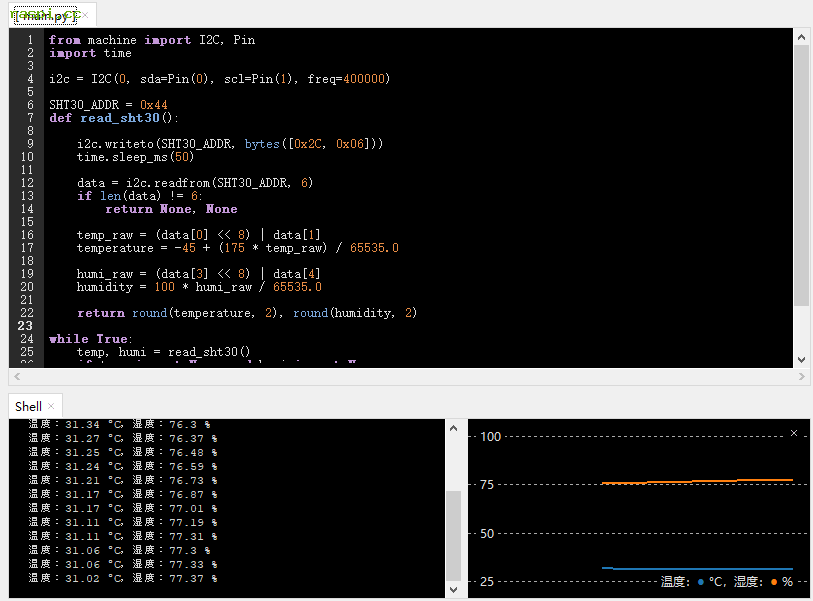Image resolution: width=813 pixels, height=601 pixels.
Task: Click the editor scrollbar down arrow
Action: pyautogui.click(x=801, y=359)
